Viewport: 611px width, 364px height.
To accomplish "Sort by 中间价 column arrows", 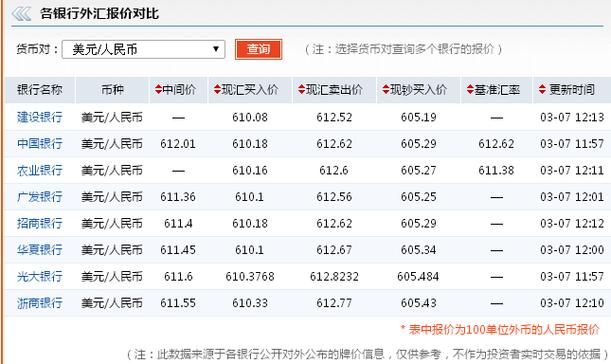I will [158, 90].
